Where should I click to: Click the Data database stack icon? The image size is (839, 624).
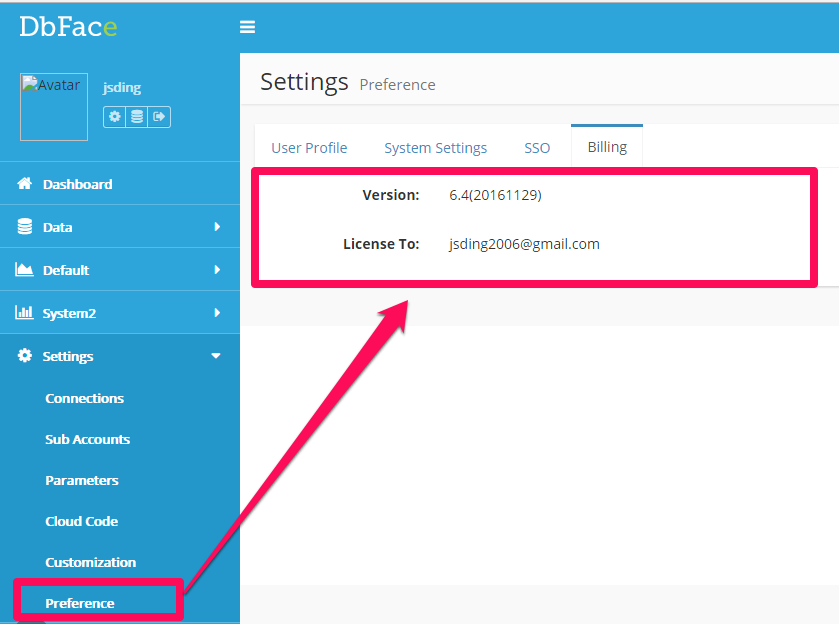coord(25,226)
